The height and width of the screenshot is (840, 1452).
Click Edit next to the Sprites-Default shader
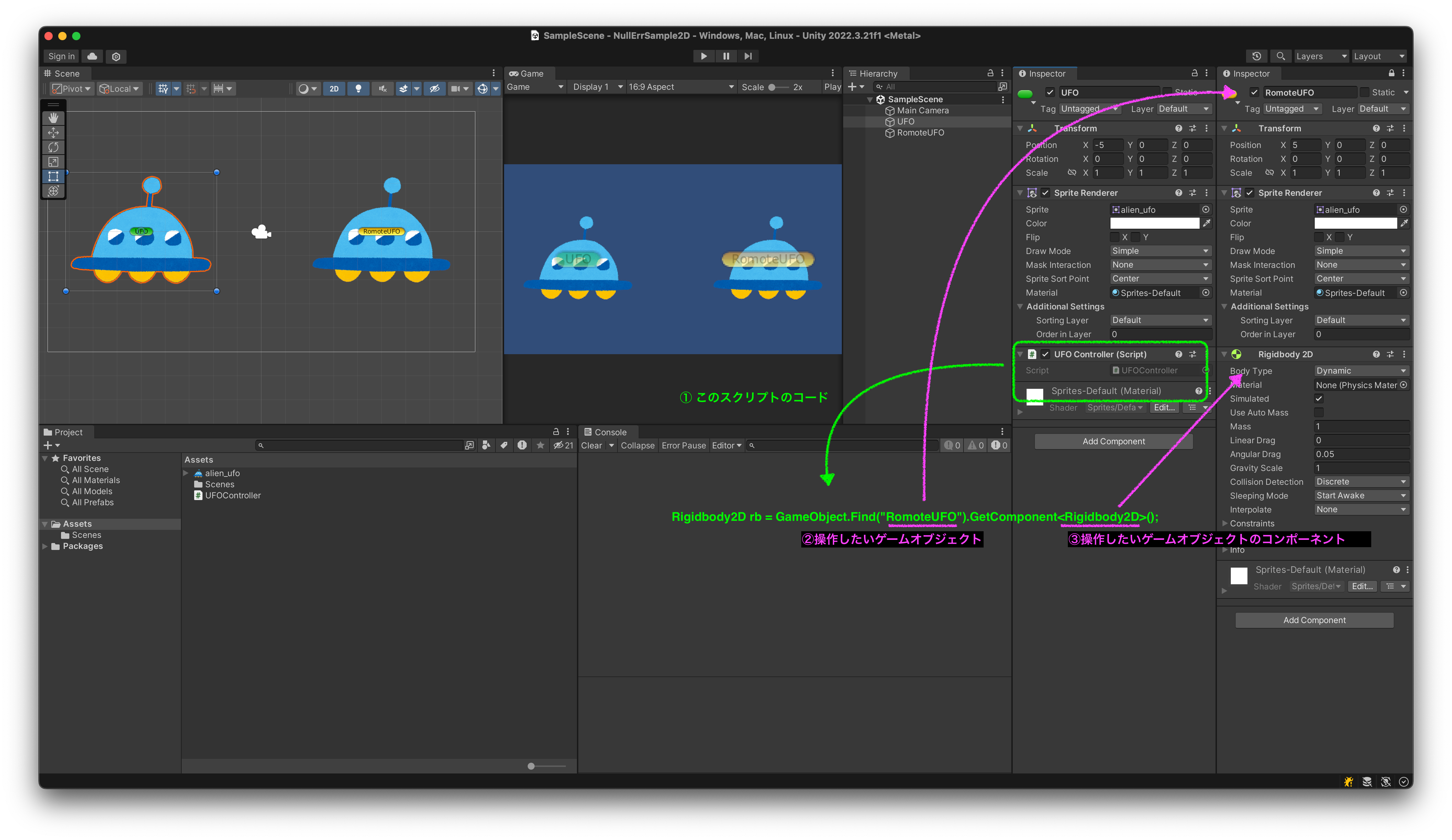pos(1165,408)
